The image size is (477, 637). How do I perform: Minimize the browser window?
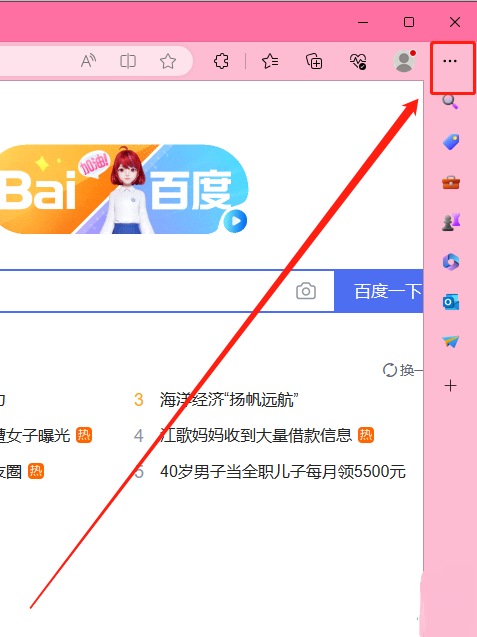363,22
